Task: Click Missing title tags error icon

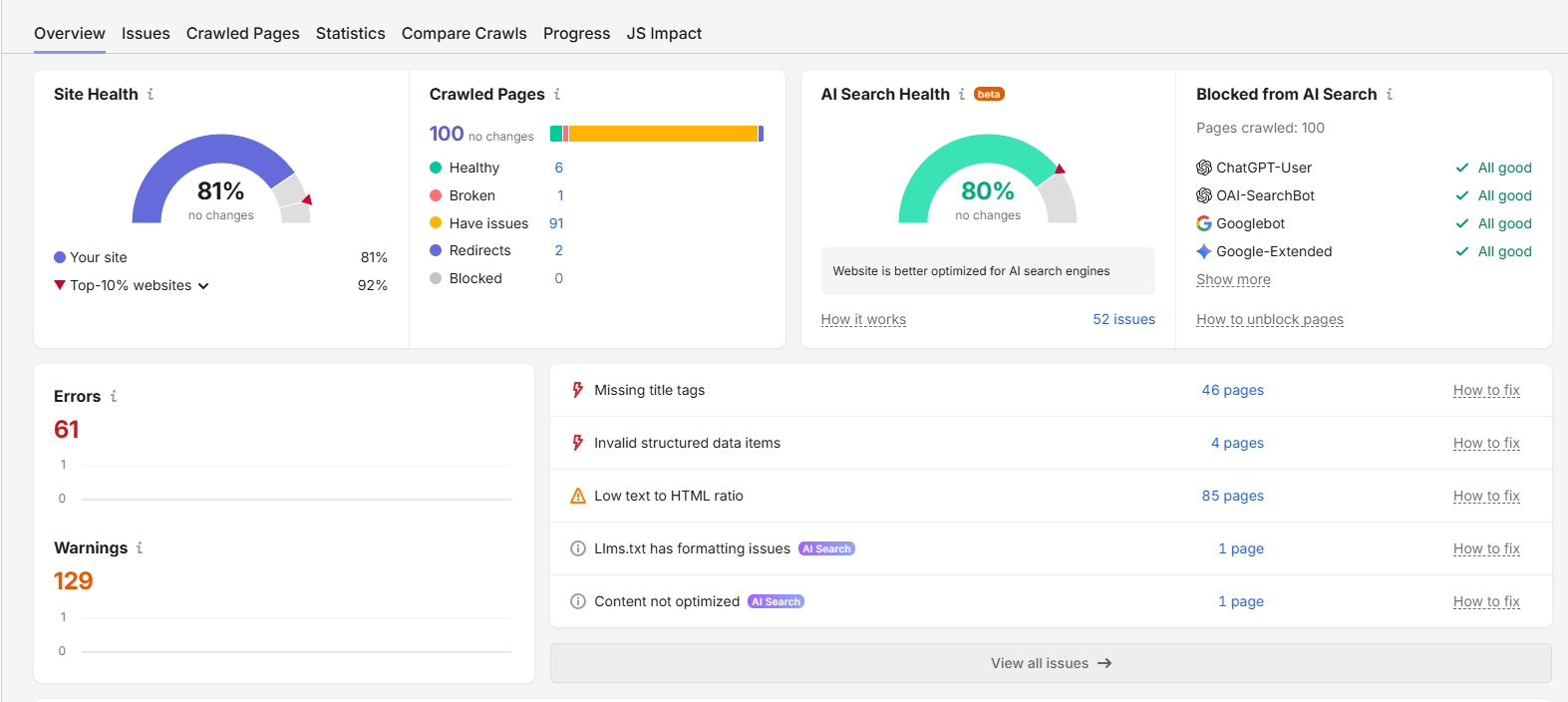Action: [x=577, y=390]
